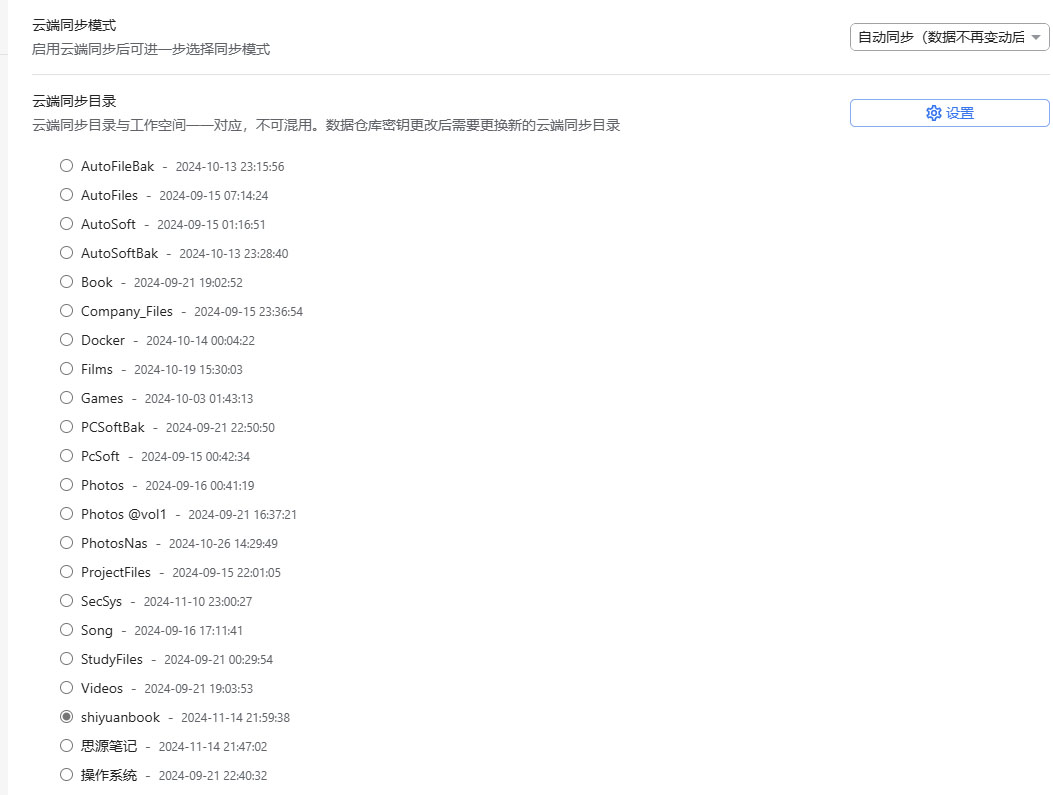Select the 操作系统 sync directory

(66, 774)
